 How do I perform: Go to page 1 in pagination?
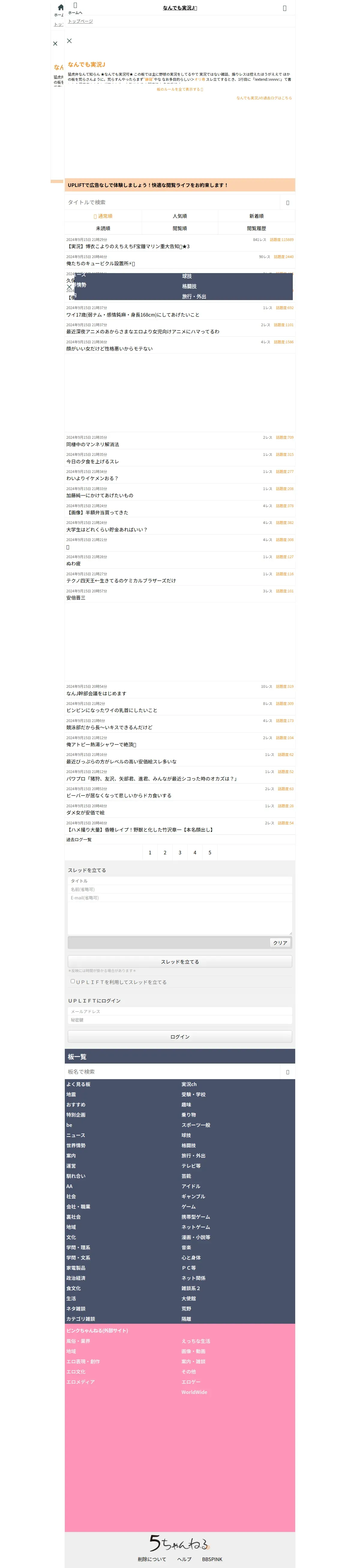(150, 853)
